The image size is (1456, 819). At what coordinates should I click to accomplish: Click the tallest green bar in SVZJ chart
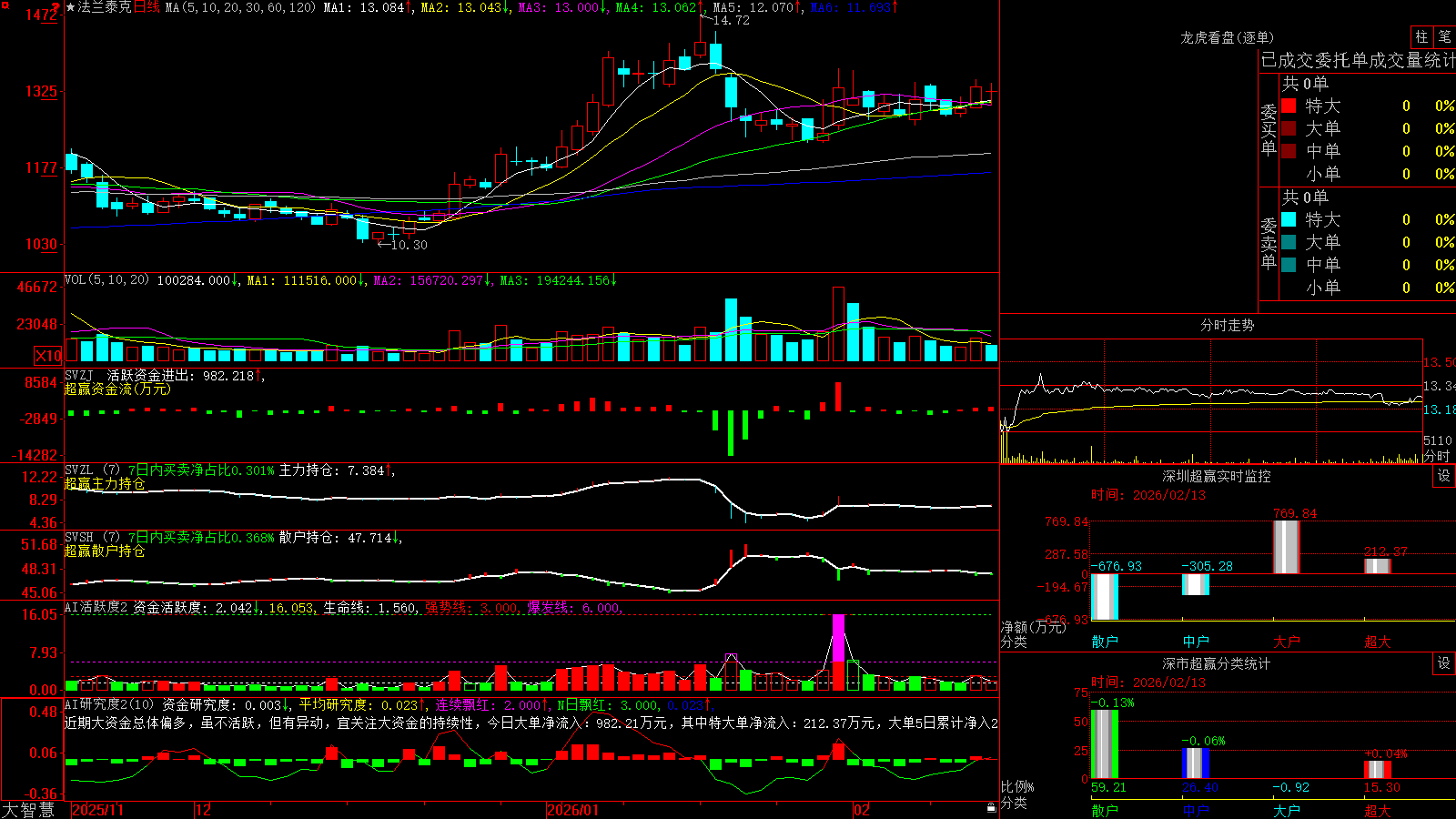pos(731,433)
